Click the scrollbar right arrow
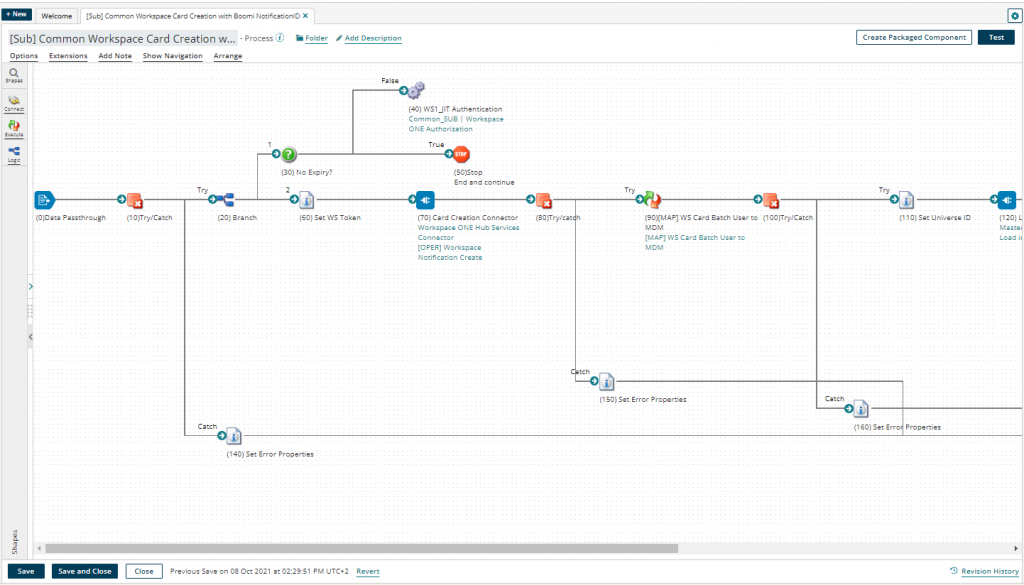1024x585 pixels. (x=1016, y=548)
